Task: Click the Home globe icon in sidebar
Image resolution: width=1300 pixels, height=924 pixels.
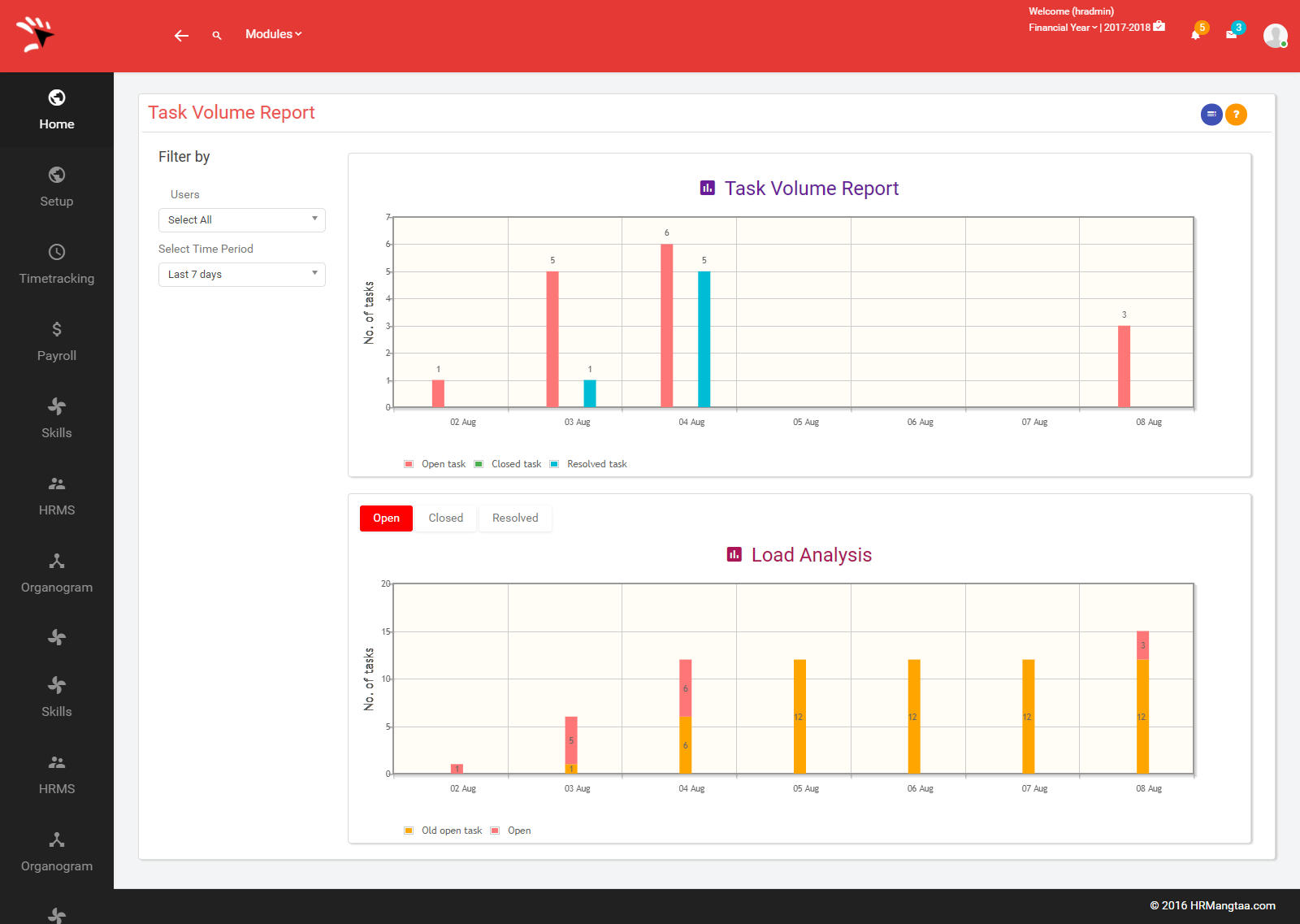Action: tap(57, 98)
